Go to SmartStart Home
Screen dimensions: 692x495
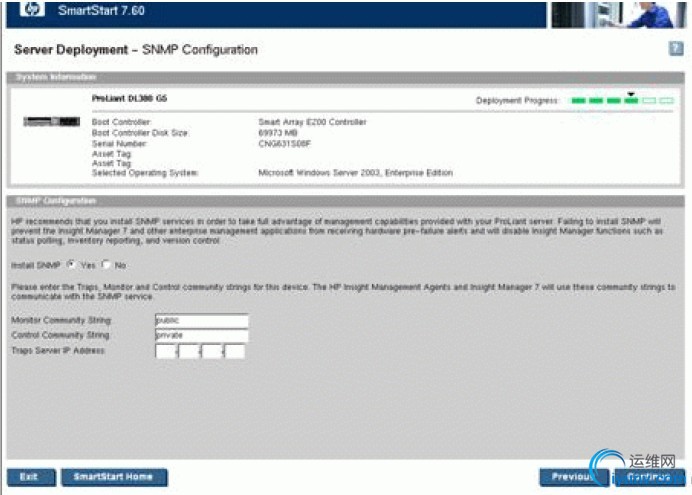coord(114,477)
